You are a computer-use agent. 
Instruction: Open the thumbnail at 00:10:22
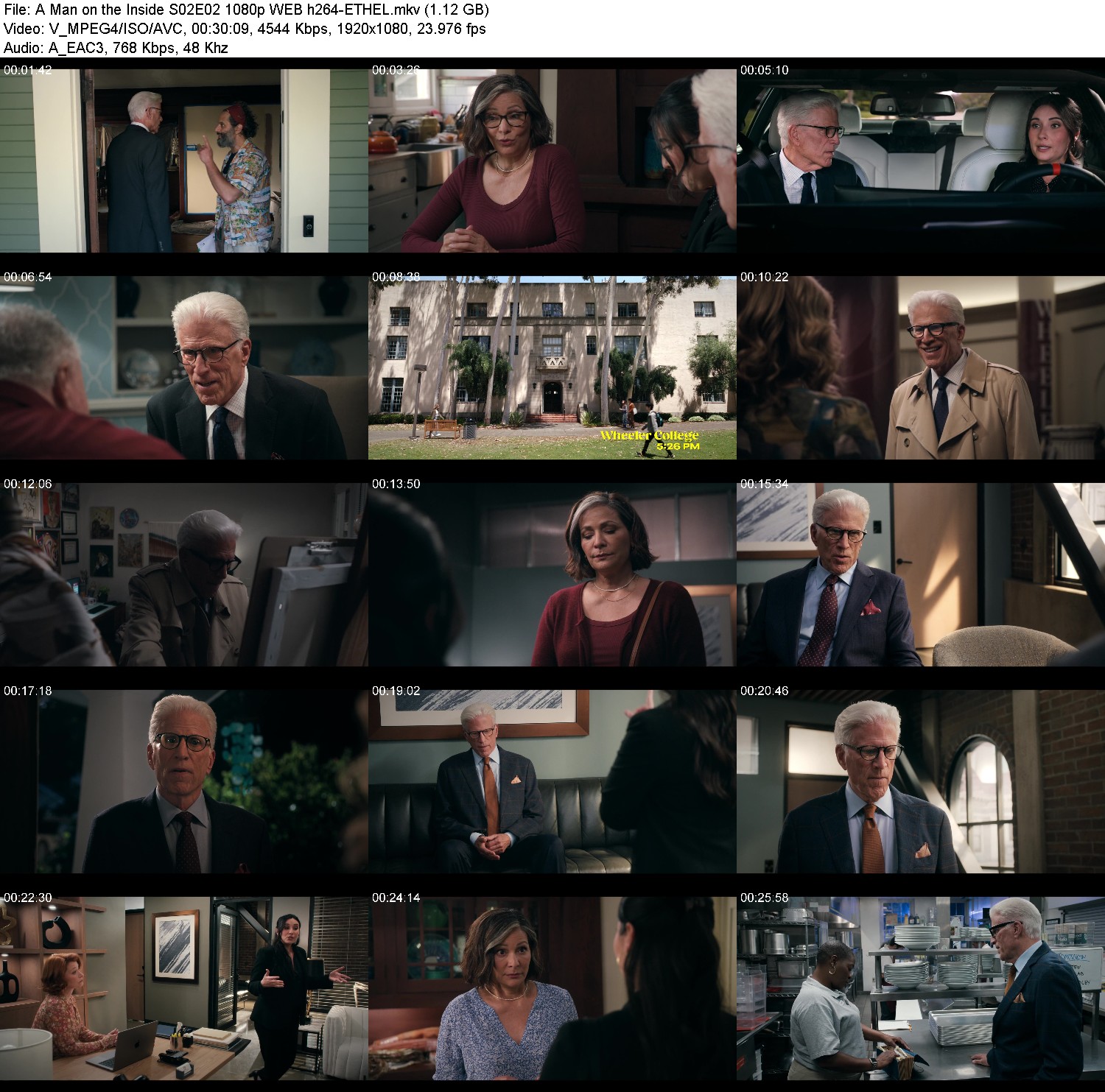pos(921,367)
